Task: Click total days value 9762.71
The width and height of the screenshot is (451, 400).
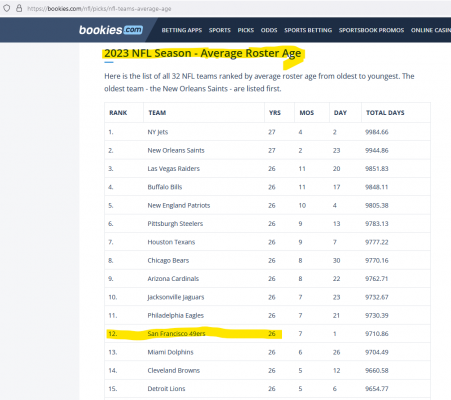Action: (x=377, y=279)
